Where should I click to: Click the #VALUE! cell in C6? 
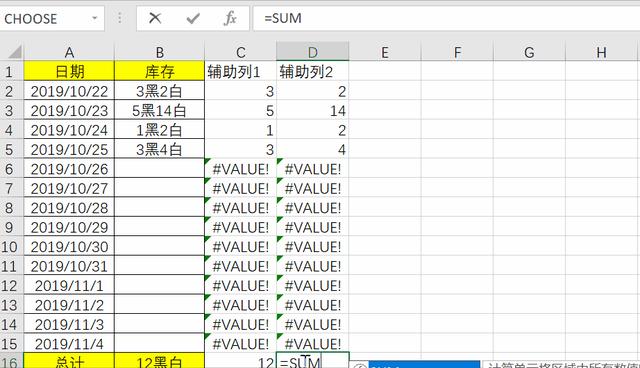241,169
